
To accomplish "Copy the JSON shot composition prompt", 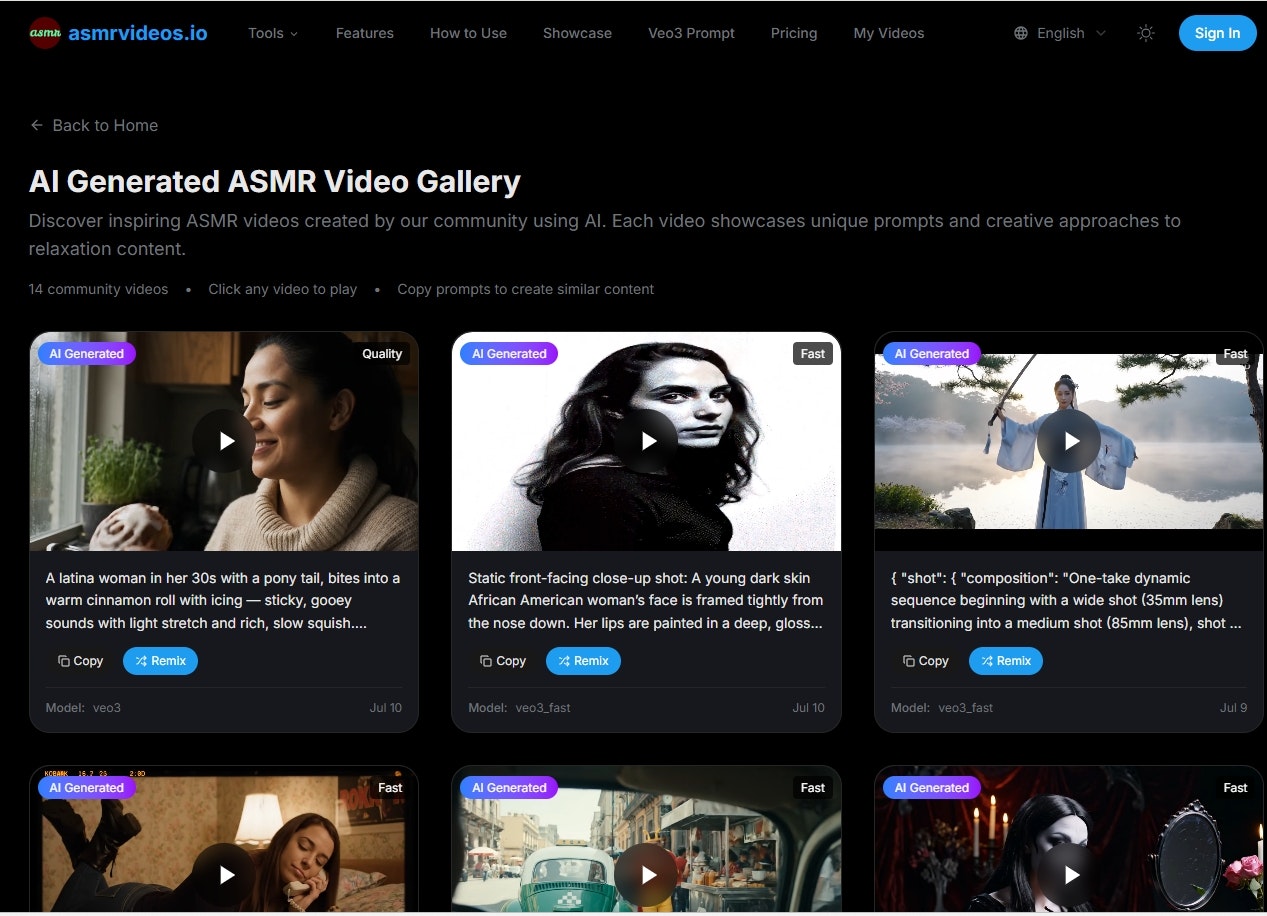I will coord(925,661).
